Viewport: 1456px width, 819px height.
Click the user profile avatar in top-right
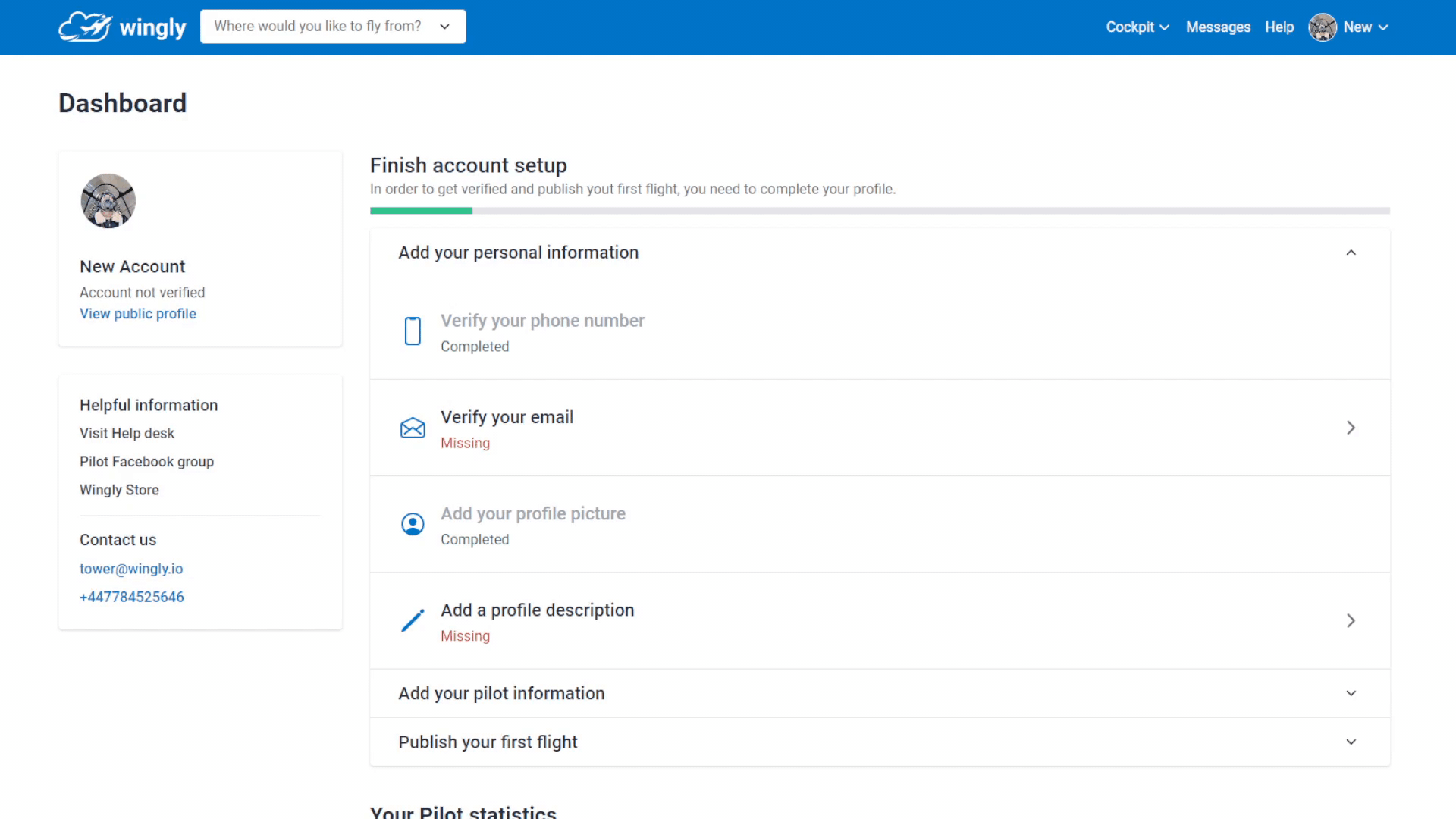point(1320,27)
